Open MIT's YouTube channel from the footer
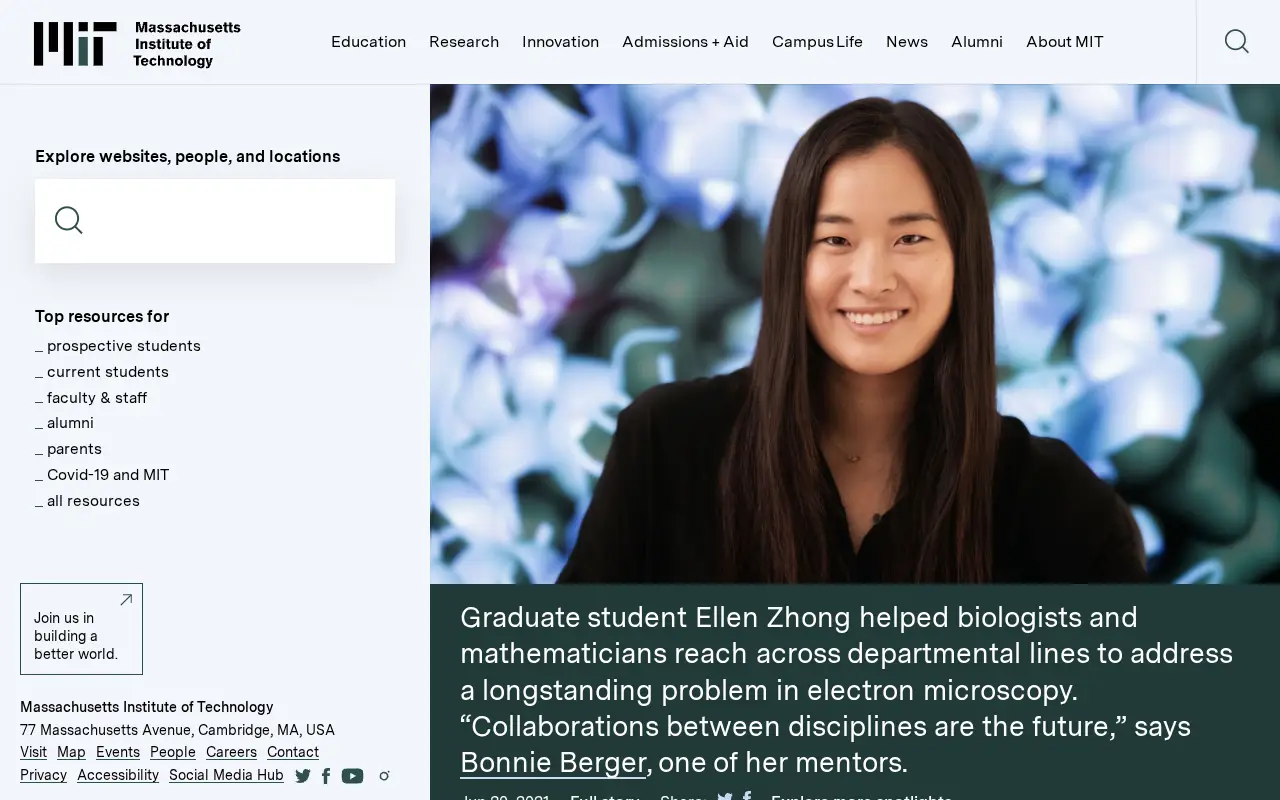The width and height of the screenshot is (1280, 800). [352, 776]
